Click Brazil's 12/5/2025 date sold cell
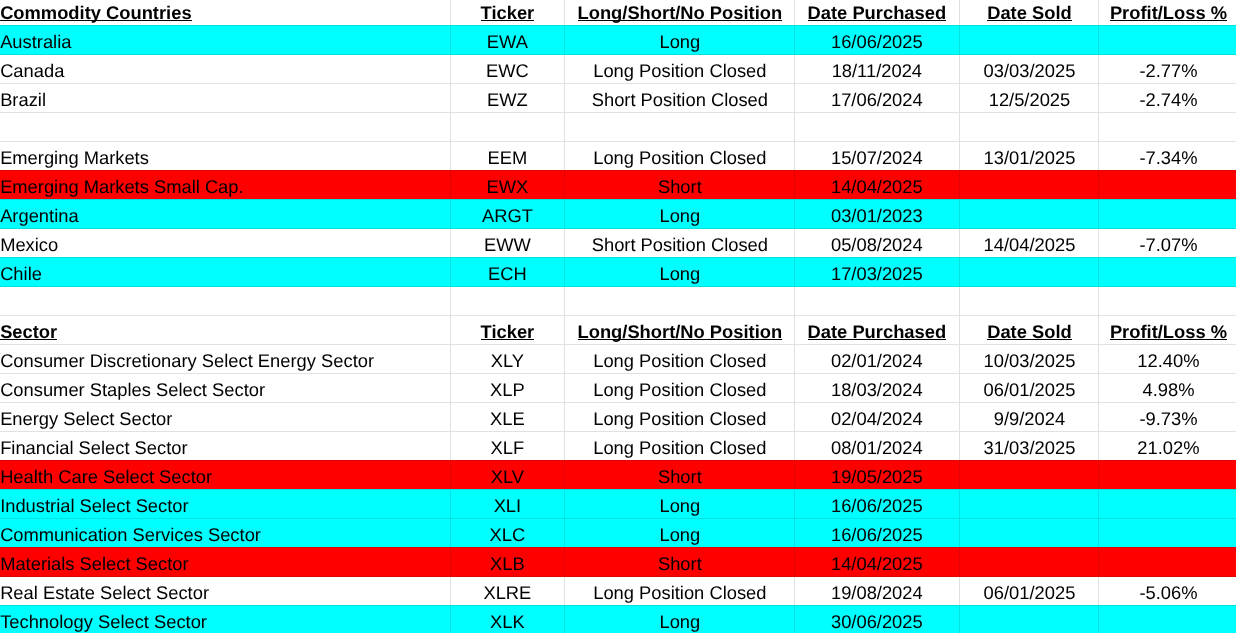 click(1028, 100)
